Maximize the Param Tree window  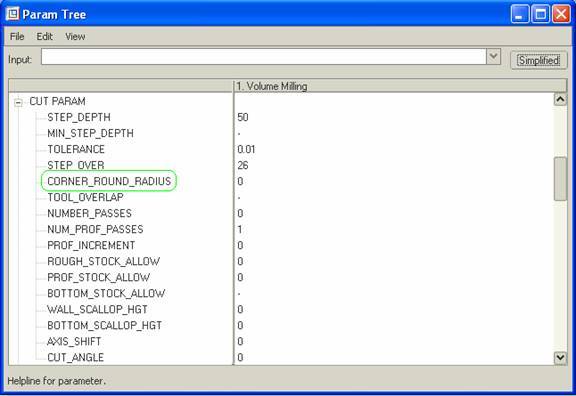click(540, 14)
